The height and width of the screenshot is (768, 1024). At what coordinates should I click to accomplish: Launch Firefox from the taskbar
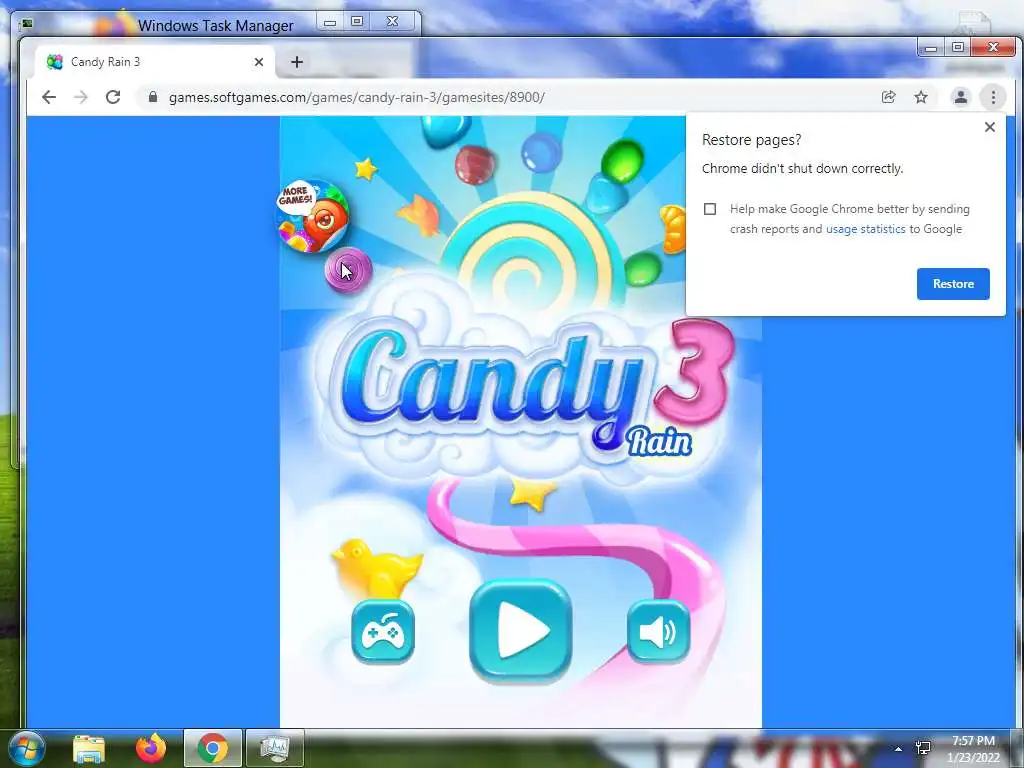click(151, 748)
